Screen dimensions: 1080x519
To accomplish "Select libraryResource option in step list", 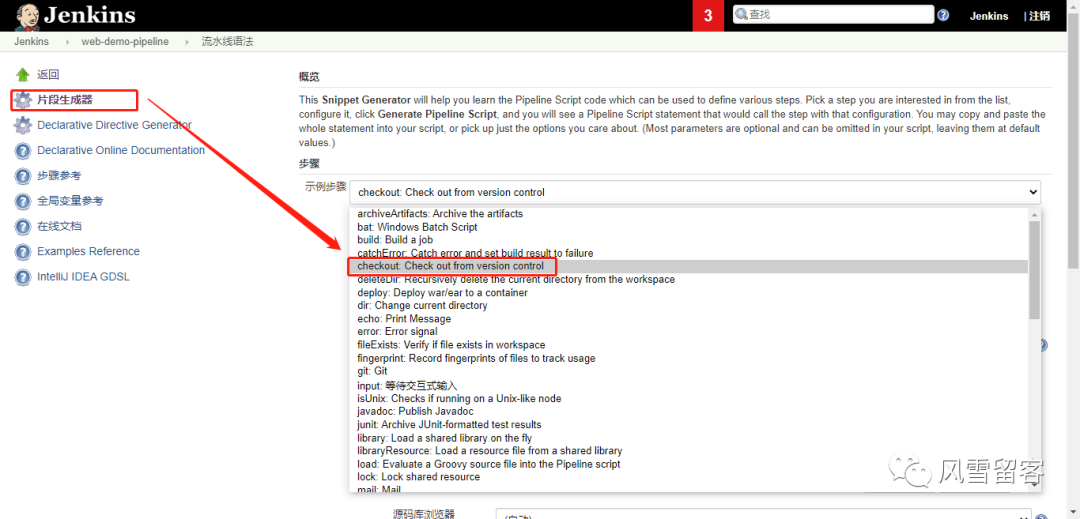I will click(x=689, y=451).
